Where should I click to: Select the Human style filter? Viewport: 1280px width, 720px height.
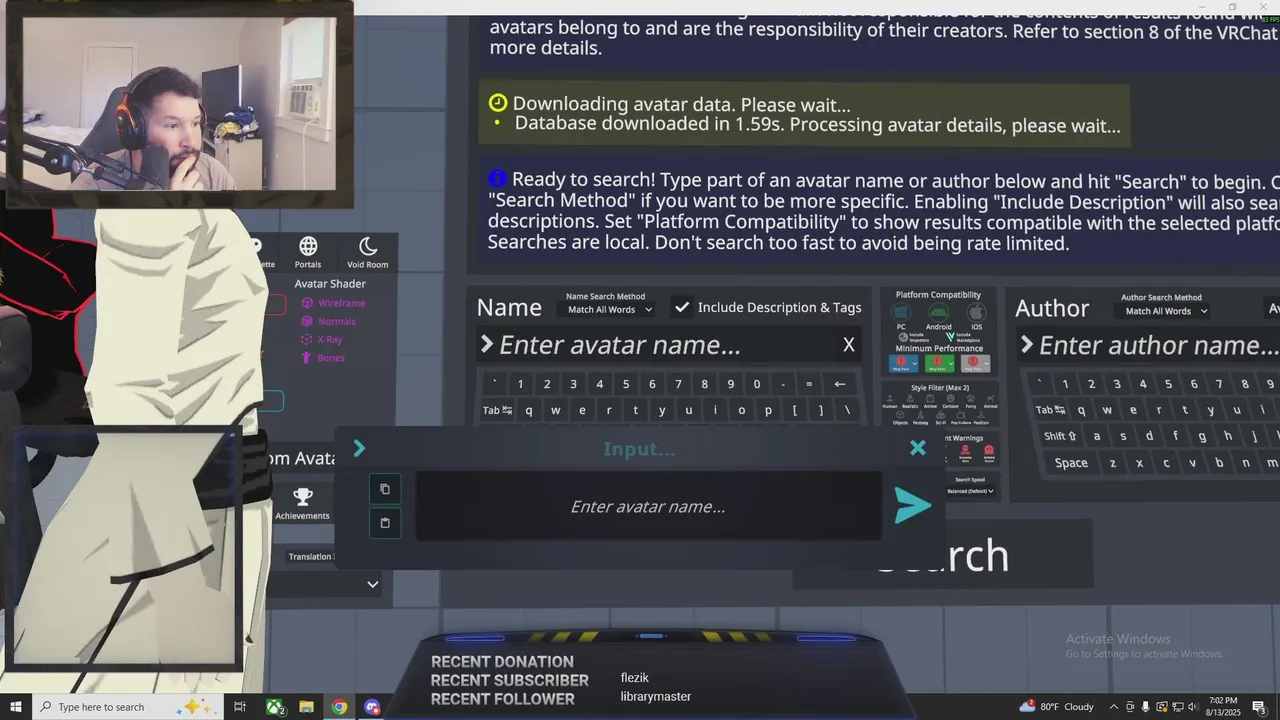890,401
